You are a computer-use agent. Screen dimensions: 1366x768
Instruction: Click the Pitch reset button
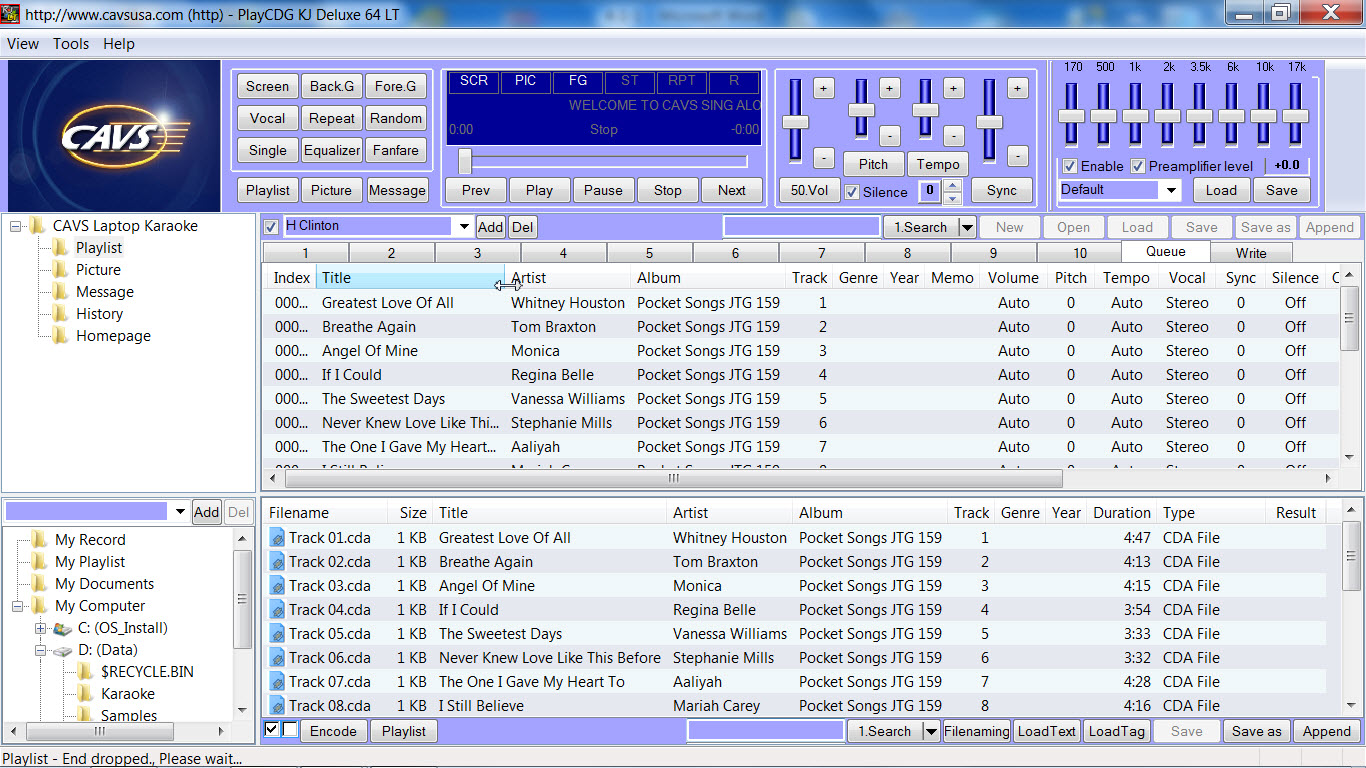(873, 165)
